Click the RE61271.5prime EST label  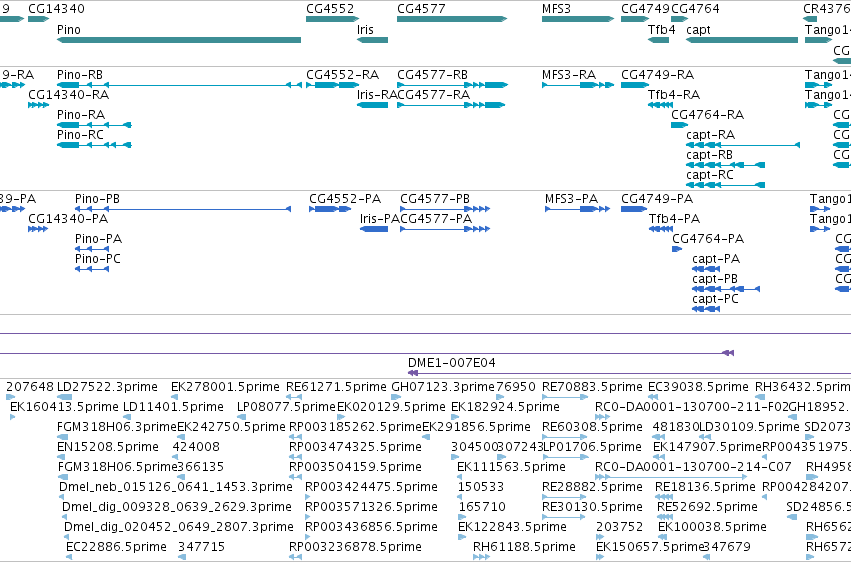click(336, 387)
